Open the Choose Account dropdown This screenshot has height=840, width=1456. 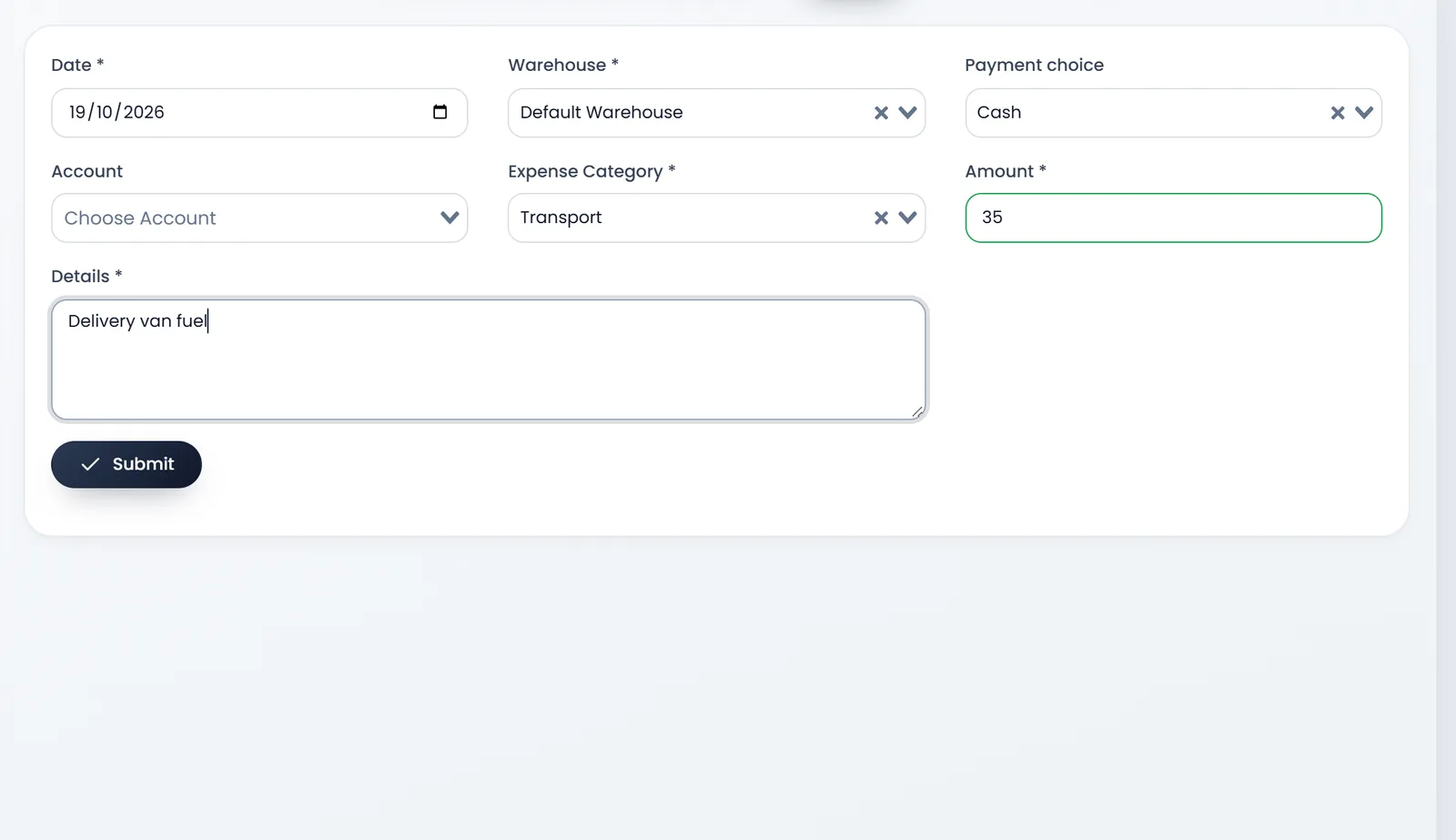click(x=259, y=218)
